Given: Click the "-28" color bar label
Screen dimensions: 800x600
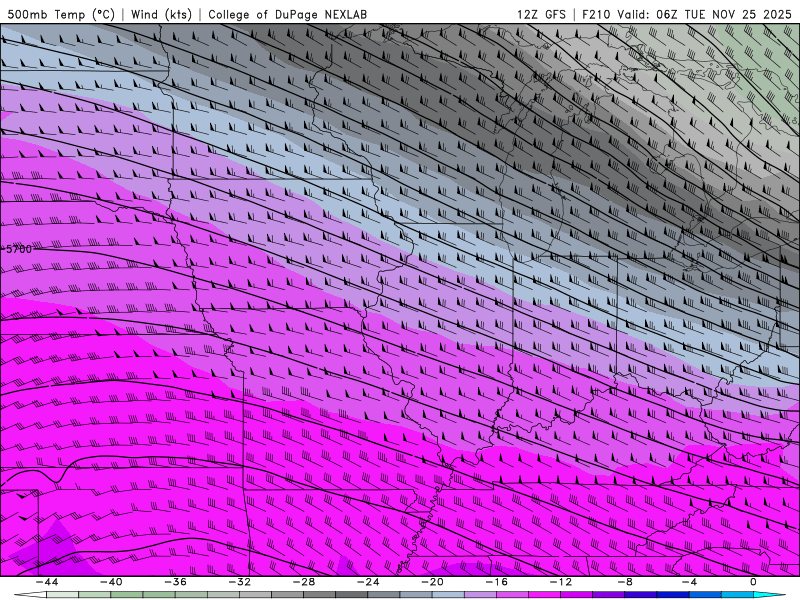Looking at the screenshot, I should click(304, 582).
